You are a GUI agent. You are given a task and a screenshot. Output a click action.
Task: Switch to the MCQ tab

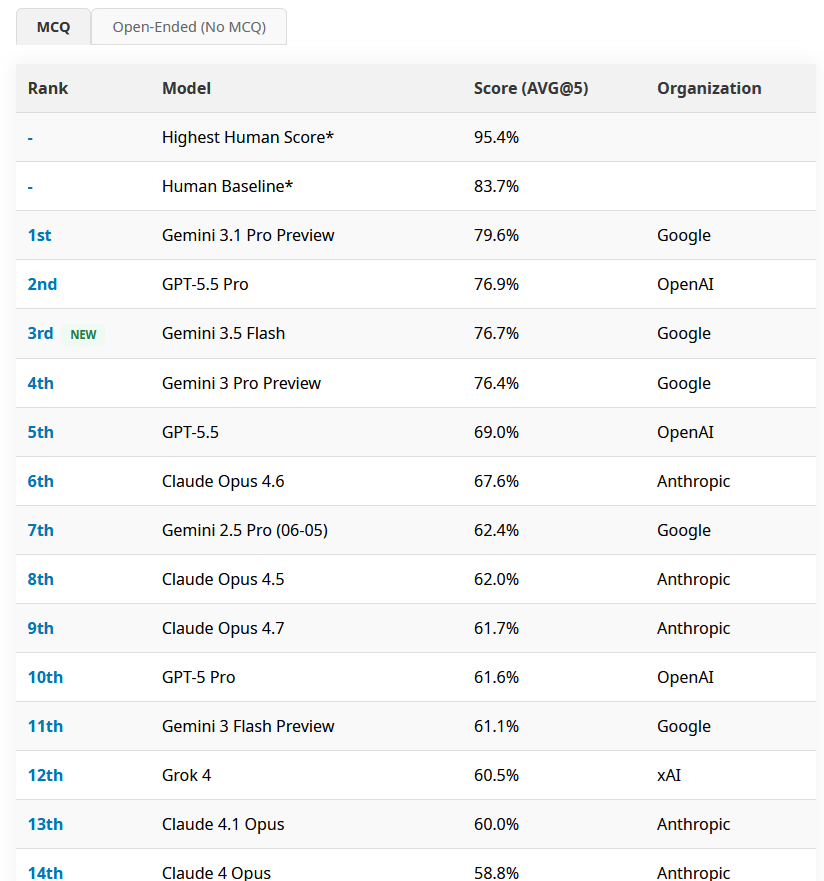point(53,27)
